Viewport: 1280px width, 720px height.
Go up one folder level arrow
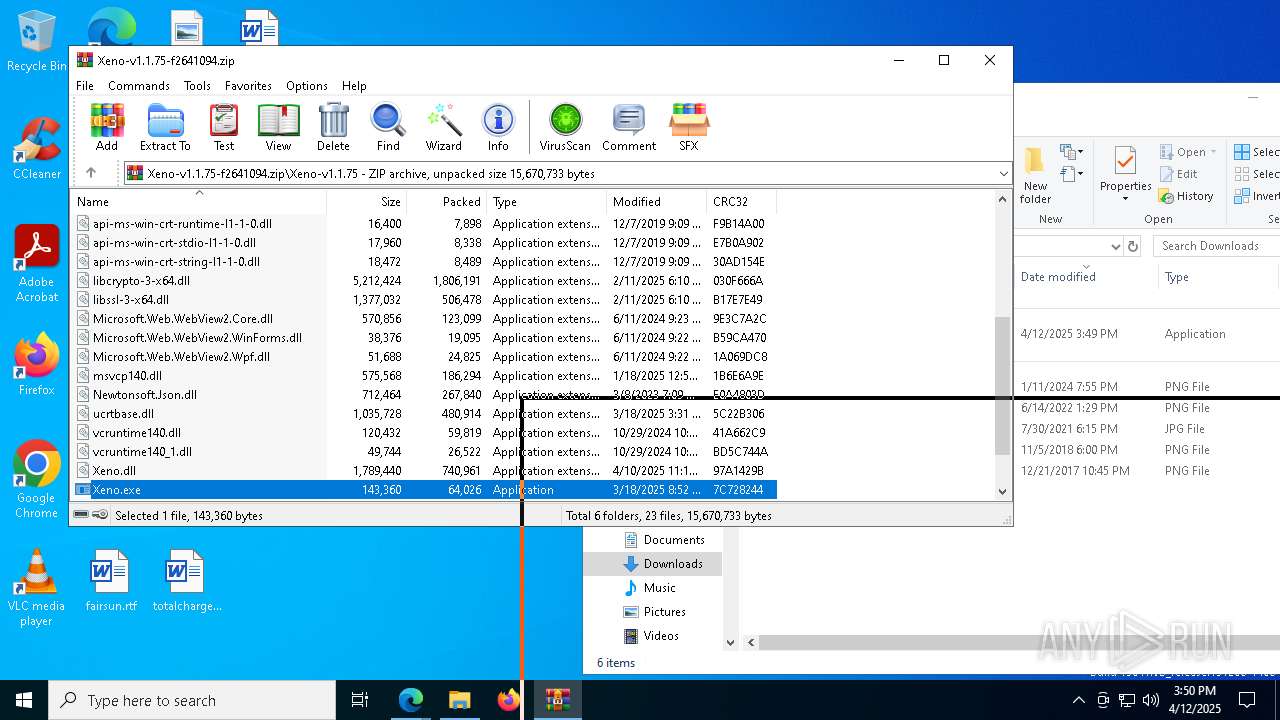click(91, 173)
